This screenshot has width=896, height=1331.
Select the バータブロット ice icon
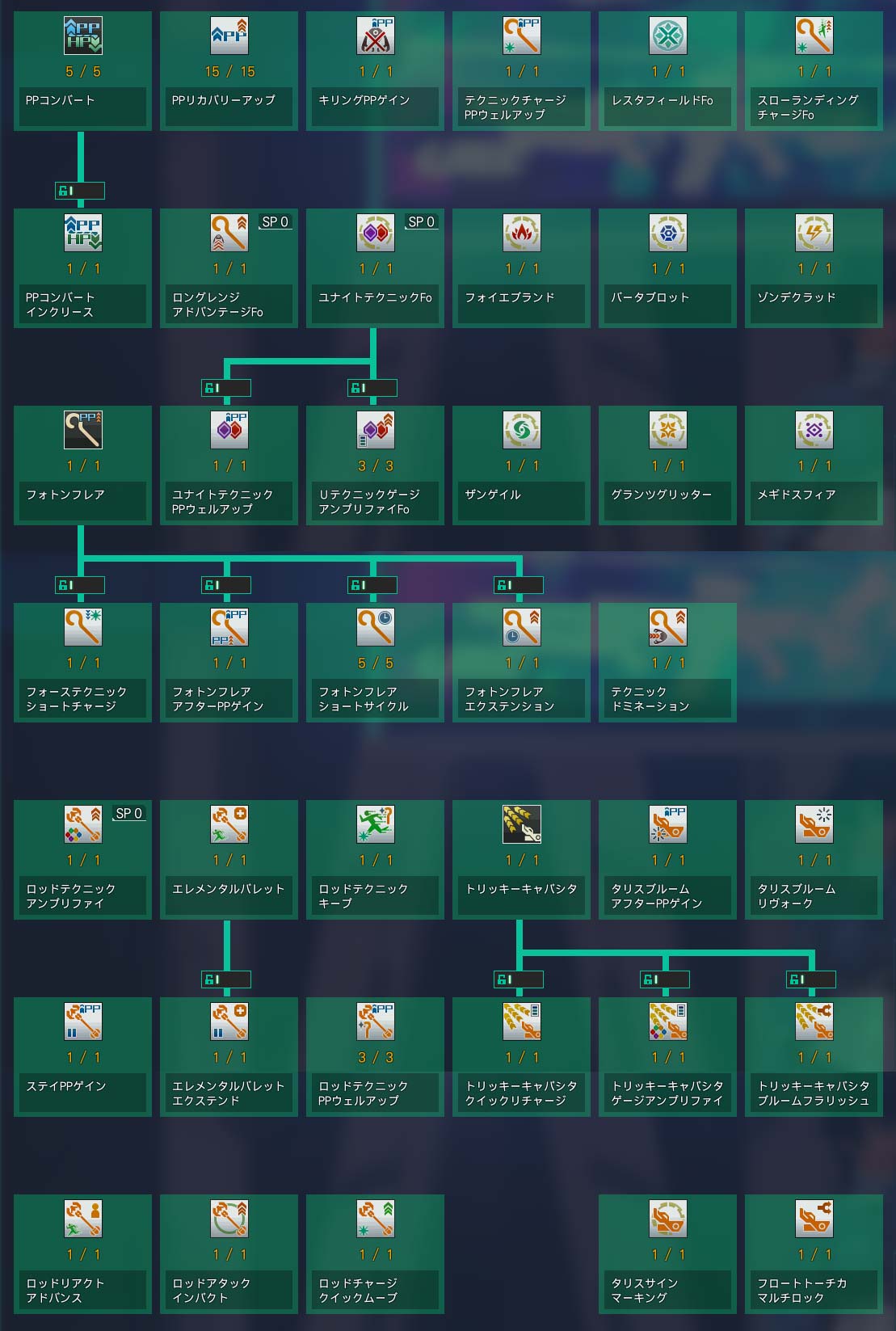click(667, 233)
